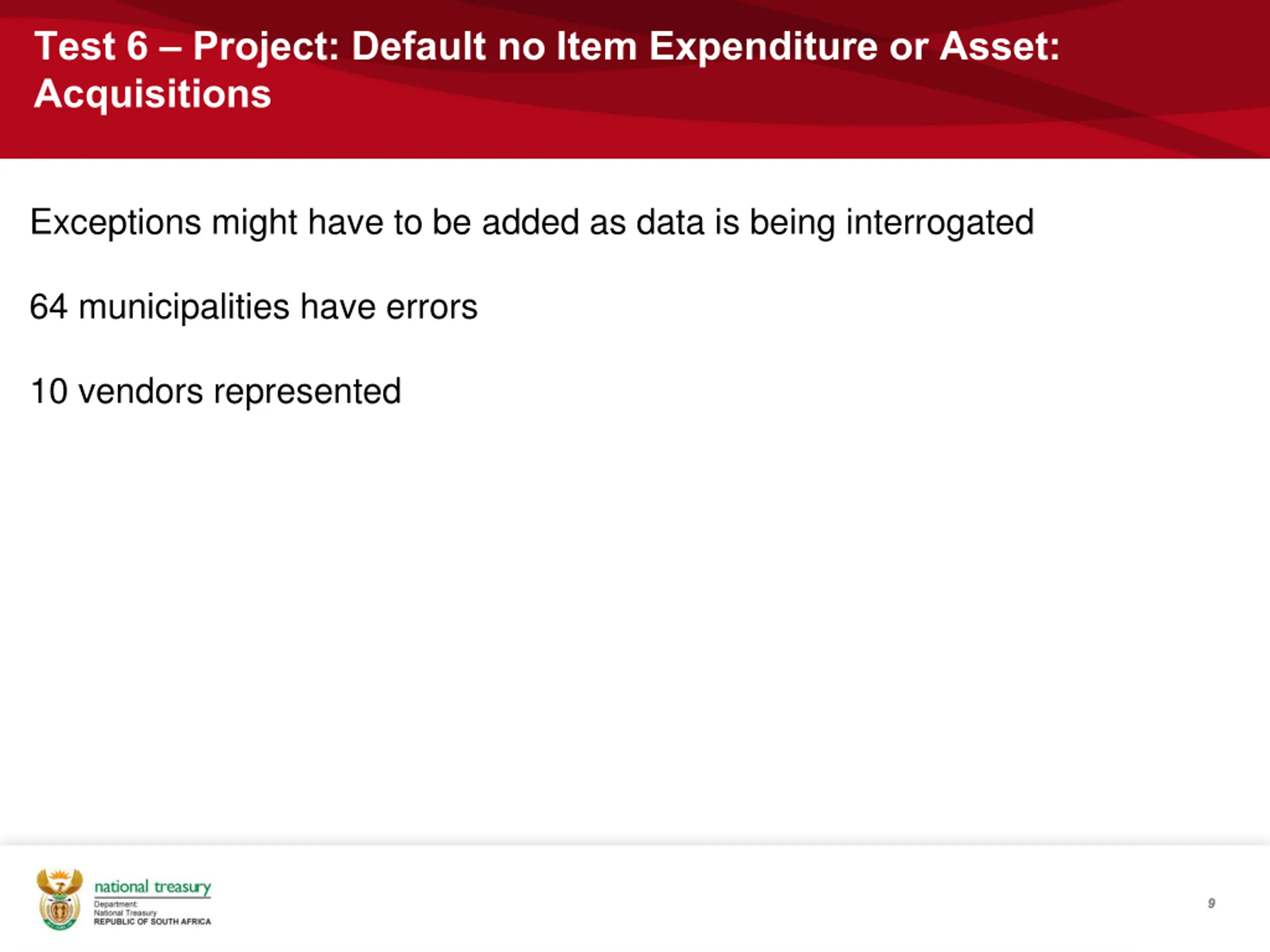Click the word 'municipalities' in the second line
Screen dimensions: 1270x952
[185, 307]
